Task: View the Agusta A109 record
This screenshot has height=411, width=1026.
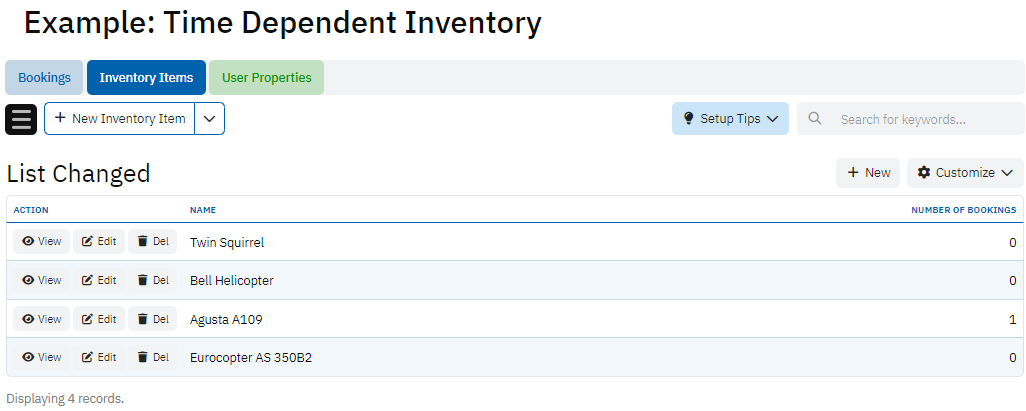Action: 42,319
